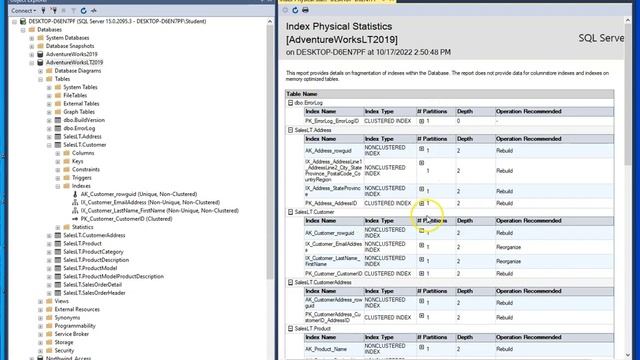Open Activity Monitor from Object Explorer toolbar
The image size is (640, 360).
(94, 11)
